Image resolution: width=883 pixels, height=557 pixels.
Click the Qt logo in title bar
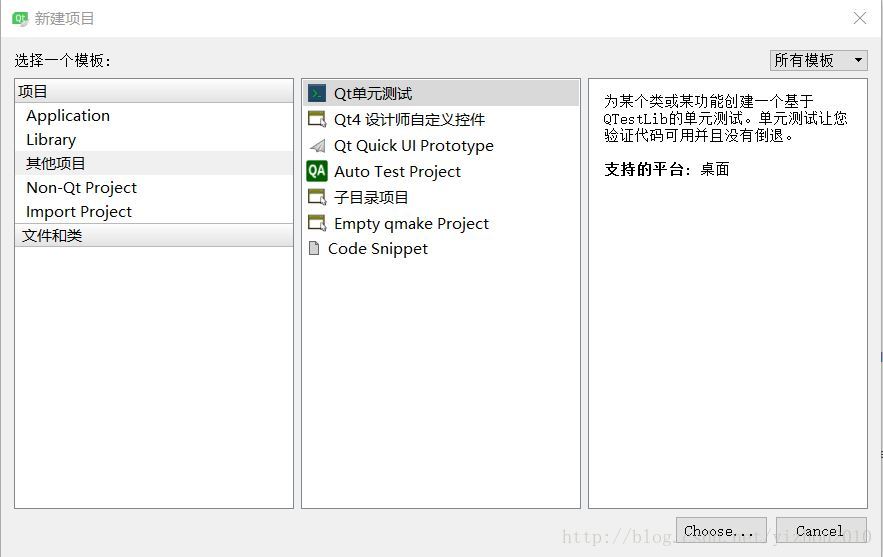(20, 19)
